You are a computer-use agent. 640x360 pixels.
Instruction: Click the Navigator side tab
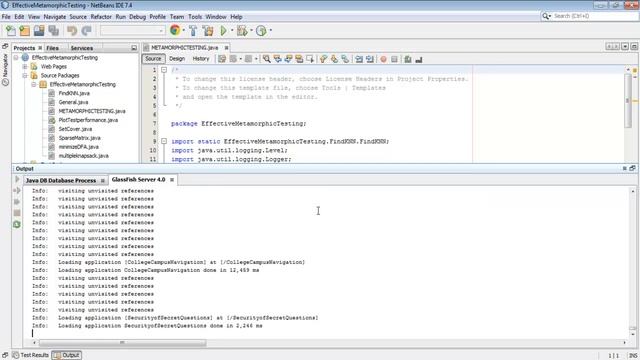pyautogui.click(x=5, y=69)
